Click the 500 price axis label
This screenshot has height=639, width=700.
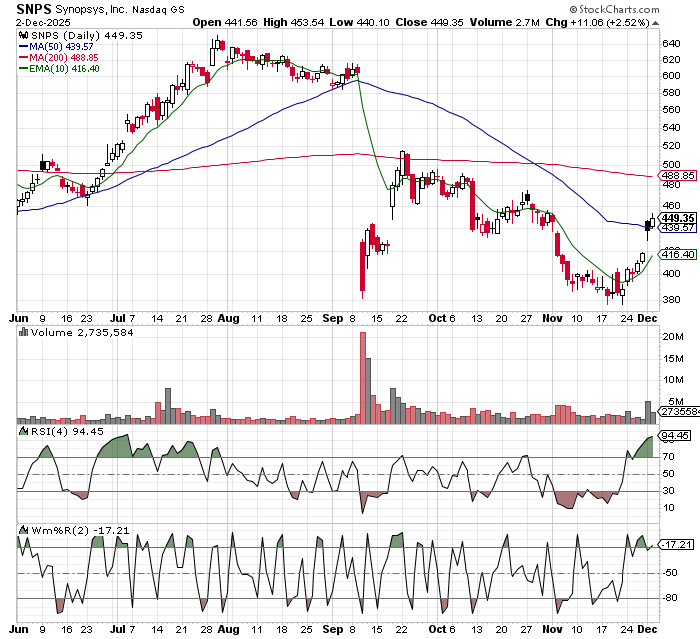671,164
